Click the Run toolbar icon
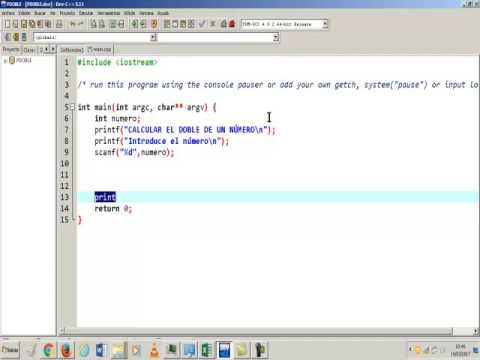This screenshot has width=480, height=360. [x=175, y=24]
